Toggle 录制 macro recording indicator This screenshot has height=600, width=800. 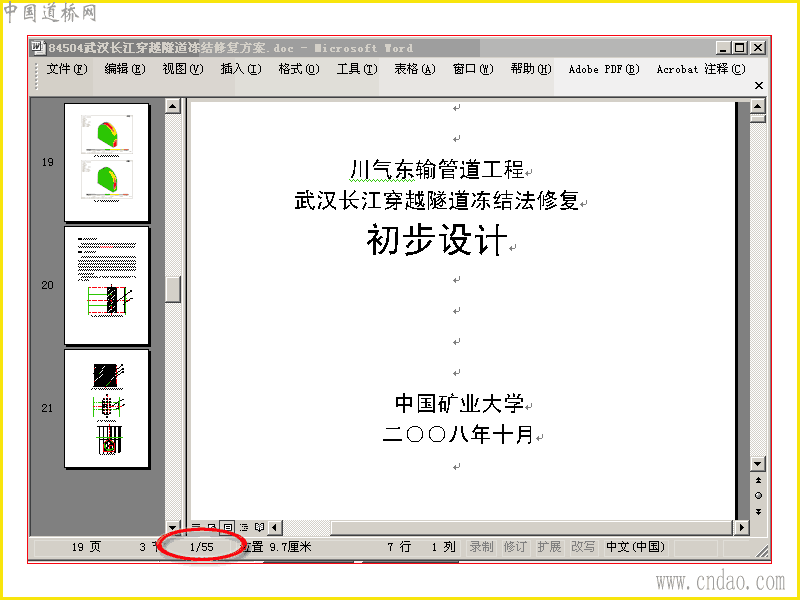[481, 547]
